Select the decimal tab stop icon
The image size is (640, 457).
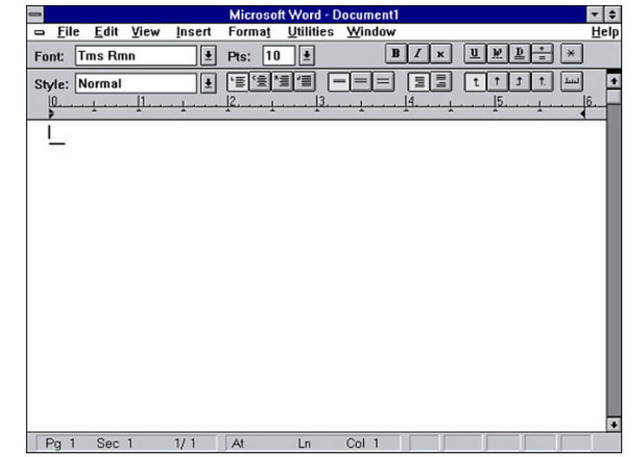pyautogui.click(x=542, y=82)
